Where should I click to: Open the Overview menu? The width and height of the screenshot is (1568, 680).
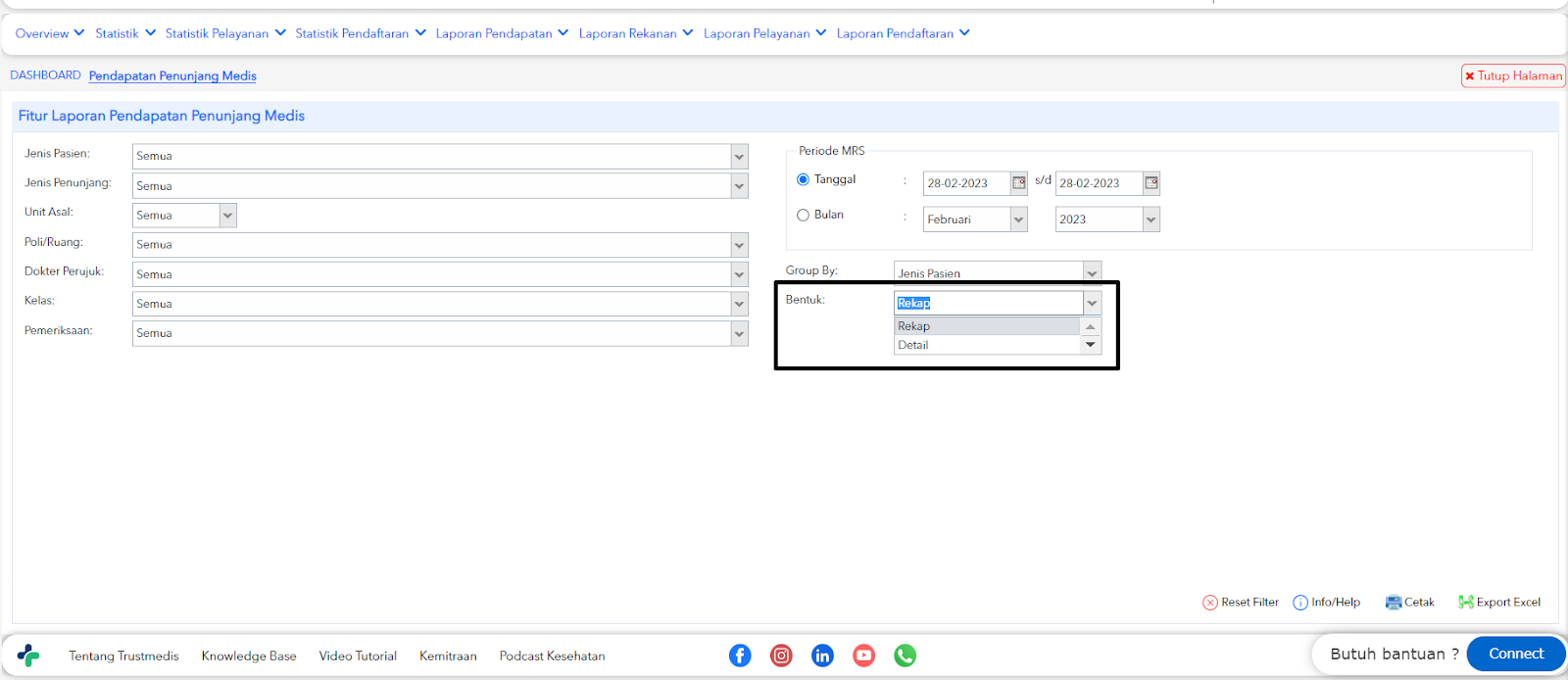[50, 33]
